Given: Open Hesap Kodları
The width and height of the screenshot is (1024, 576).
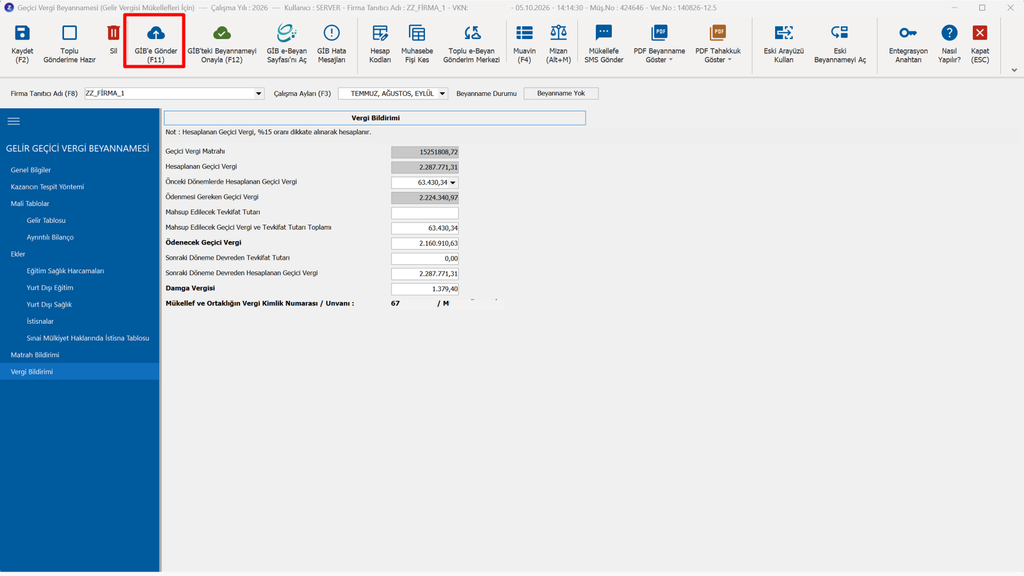Looking at the screenshot, I should pos(380,43).
